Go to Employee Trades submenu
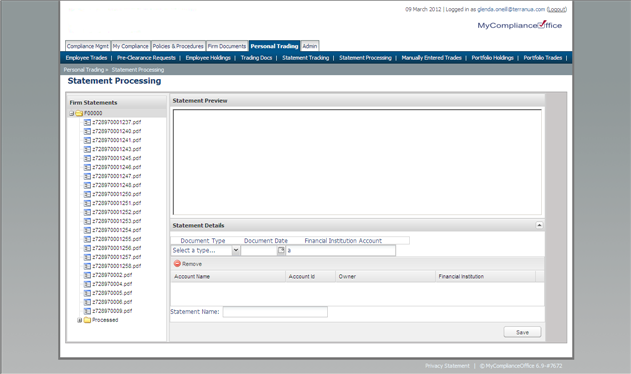Viewport: 631px width, 374px height. click(86, 58)
